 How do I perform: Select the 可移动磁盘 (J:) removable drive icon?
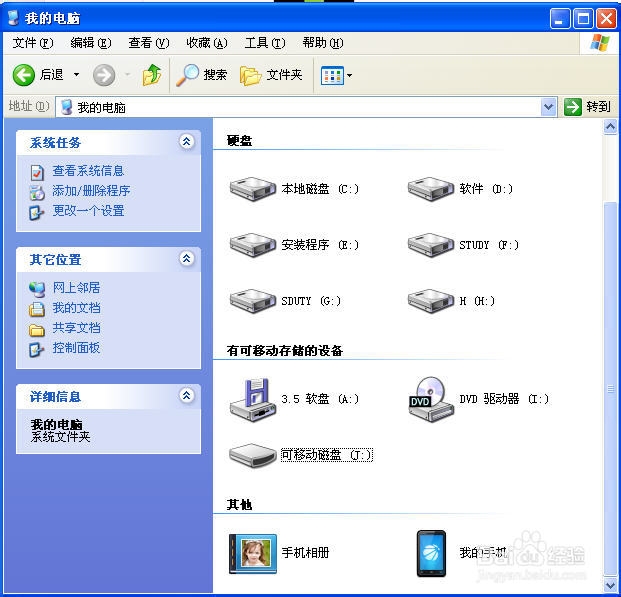(253, 456)
